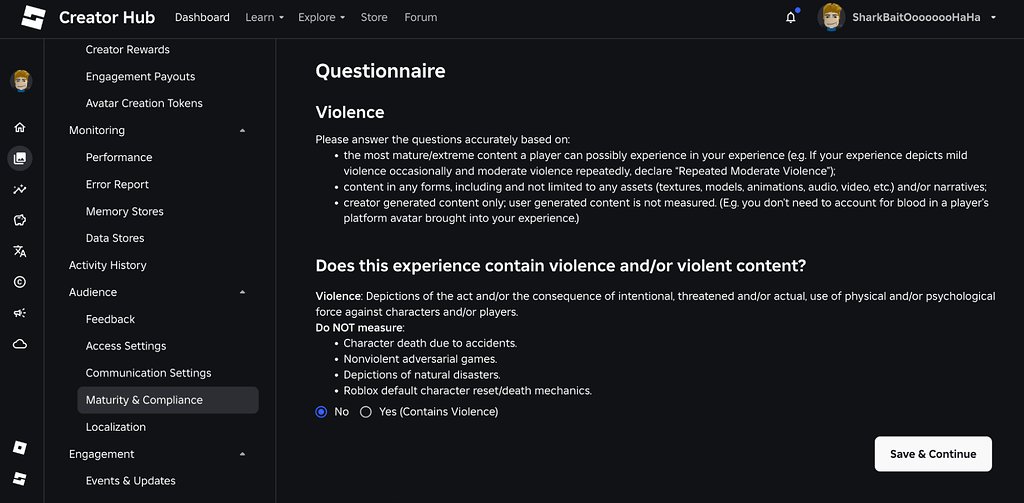The width and height of the screenshot is (1024, 503).
Task: Open Communication Settings in the sidebar
Action: pyautogui.click(x=148, y=373)
